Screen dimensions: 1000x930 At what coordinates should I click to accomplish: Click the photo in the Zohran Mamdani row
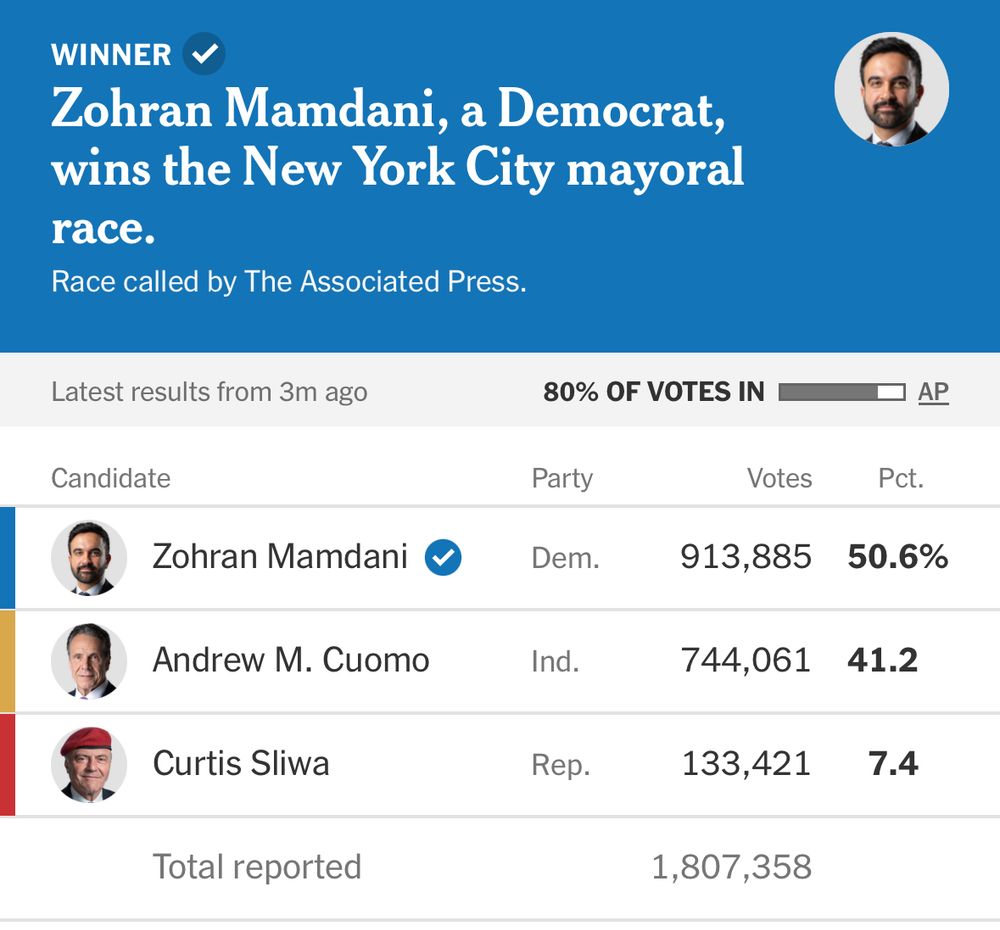(89, 558)
